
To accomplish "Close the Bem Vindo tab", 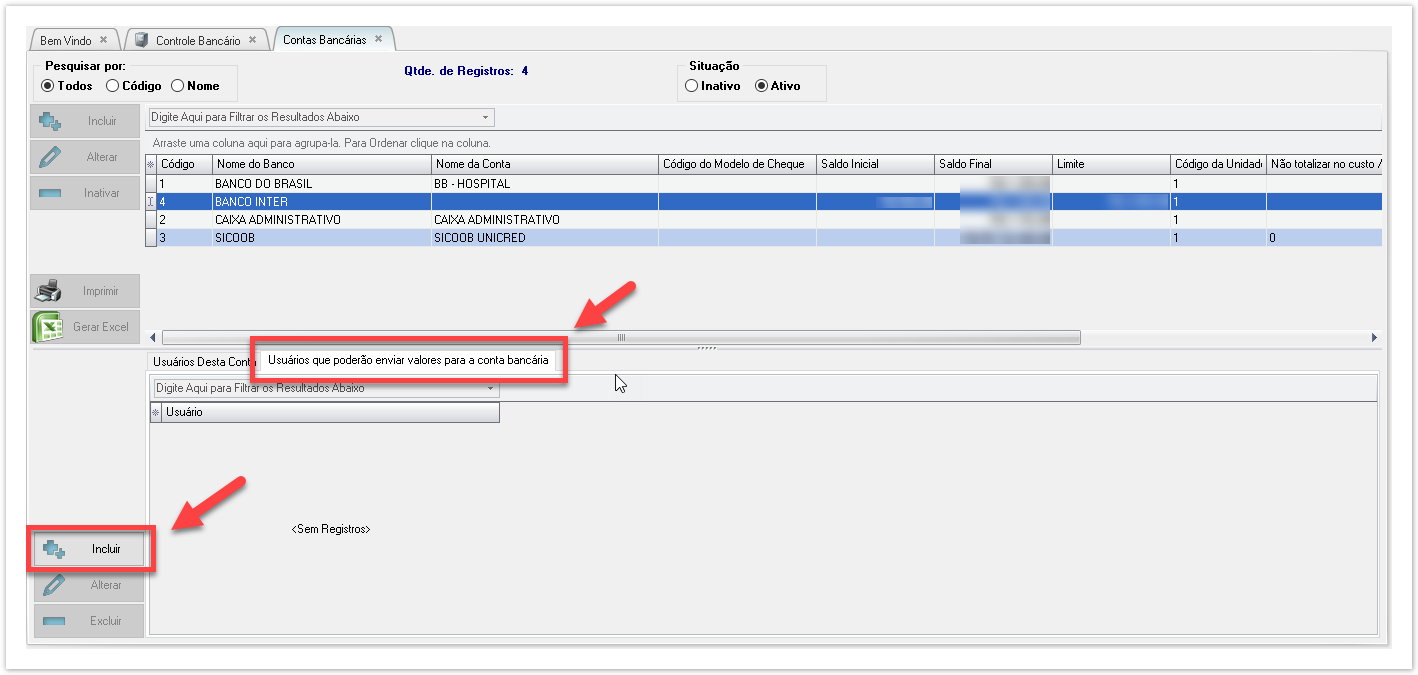I will [x=104, y=40].
